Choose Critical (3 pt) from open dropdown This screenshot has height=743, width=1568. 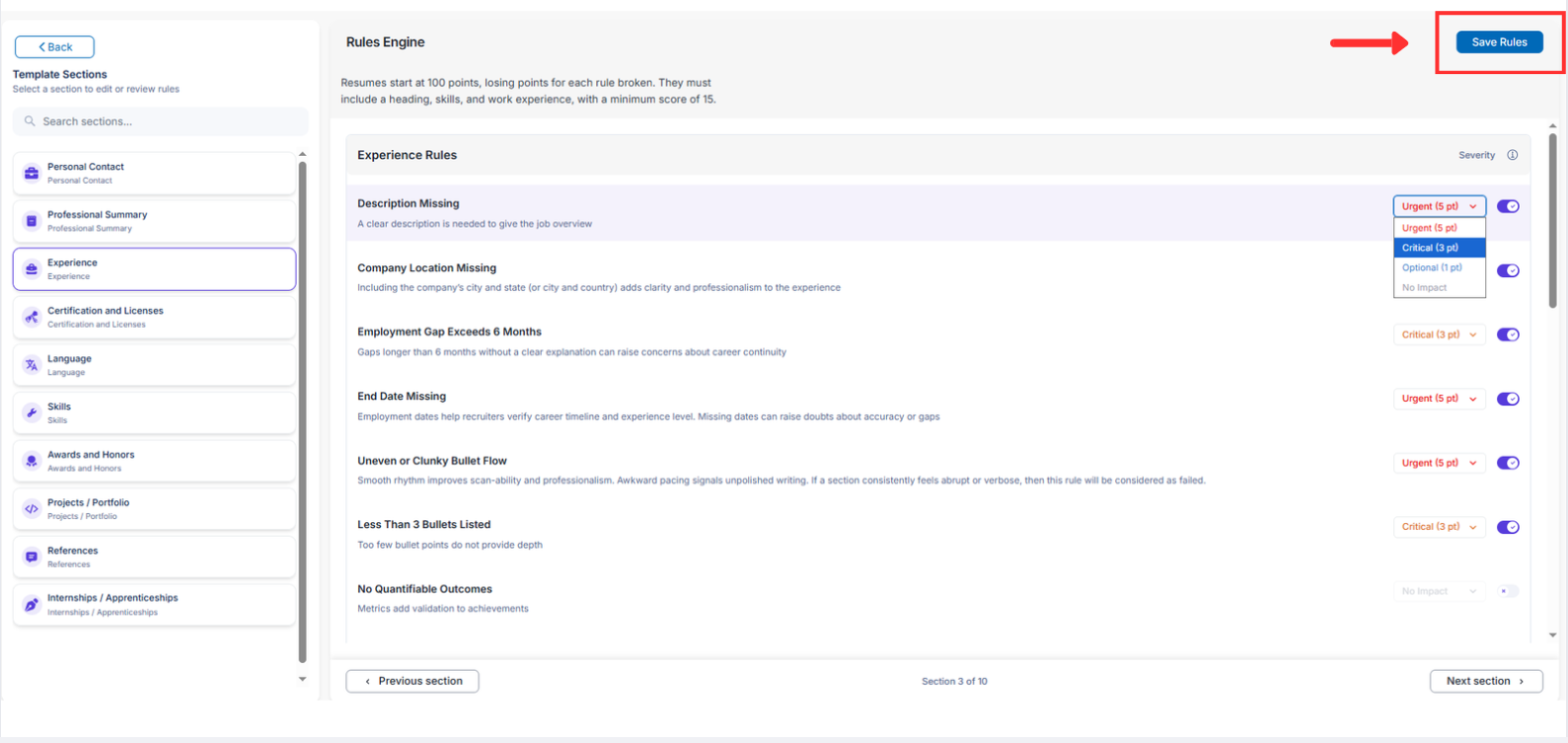[x=1439, y=248]
